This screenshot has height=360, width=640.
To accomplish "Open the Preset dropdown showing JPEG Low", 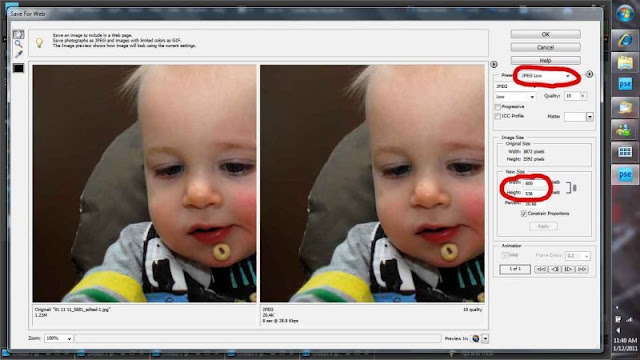I will (545, 76).
